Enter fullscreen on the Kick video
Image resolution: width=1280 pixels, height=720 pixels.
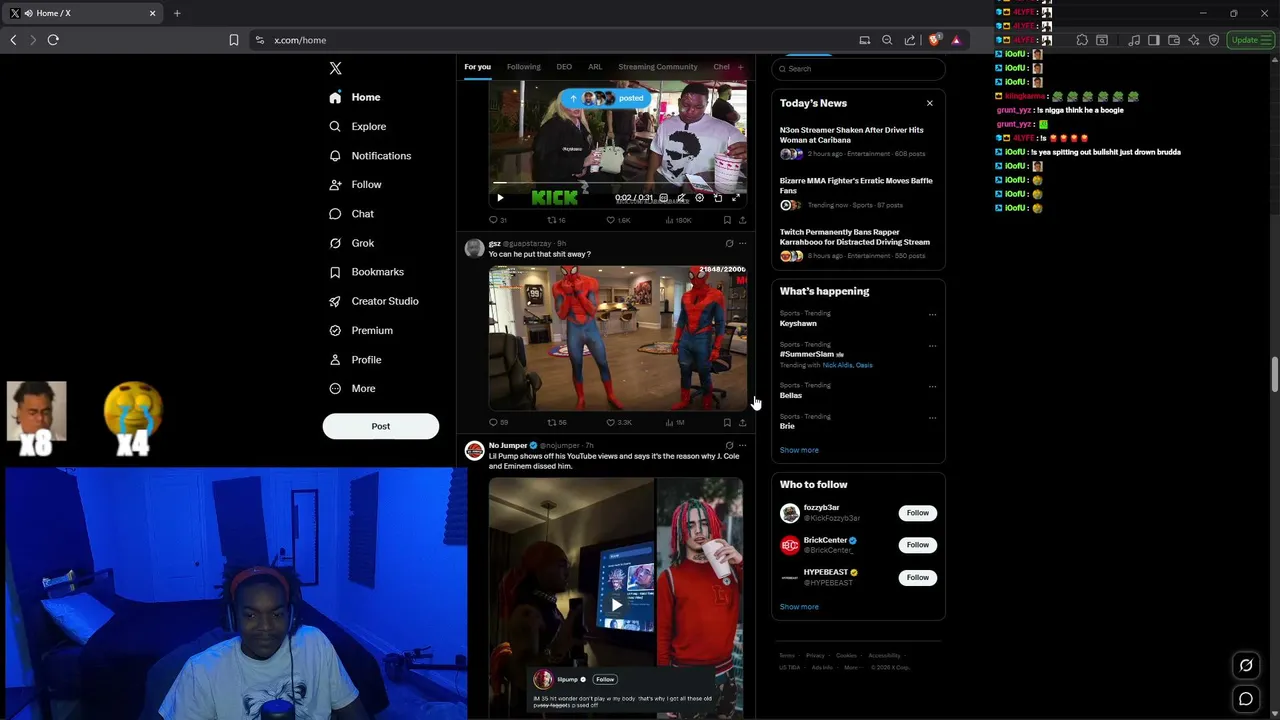click(735, 198)
